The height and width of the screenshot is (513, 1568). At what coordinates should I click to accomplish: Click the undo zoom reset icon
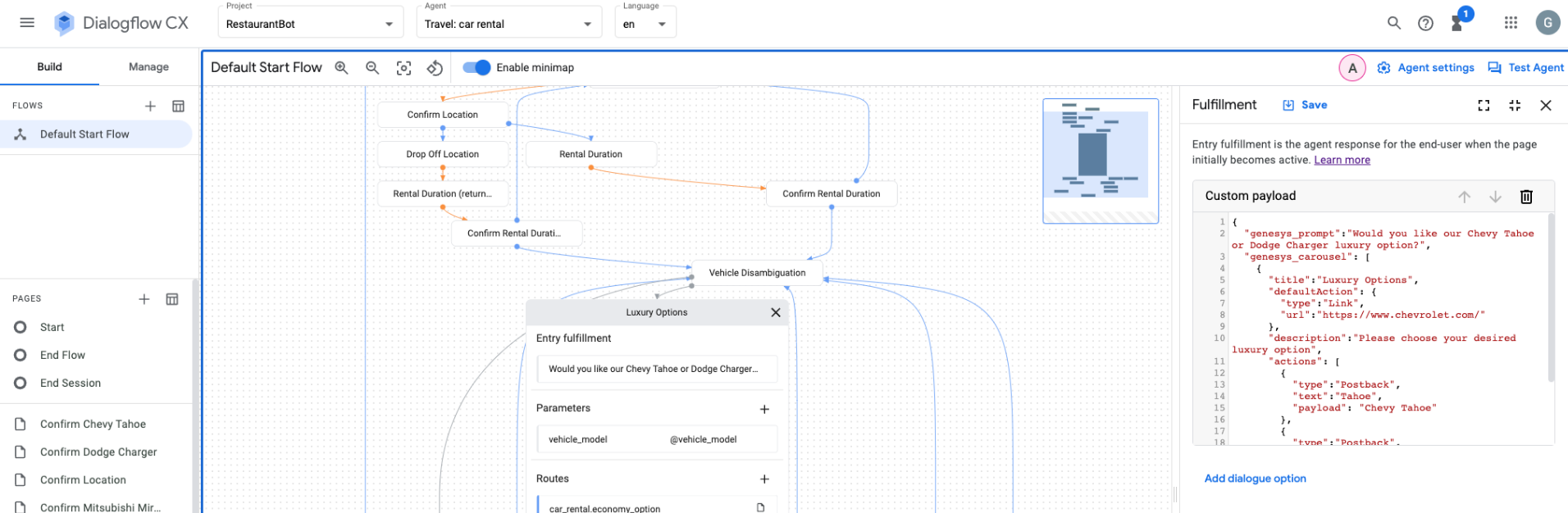coord(435,68)
